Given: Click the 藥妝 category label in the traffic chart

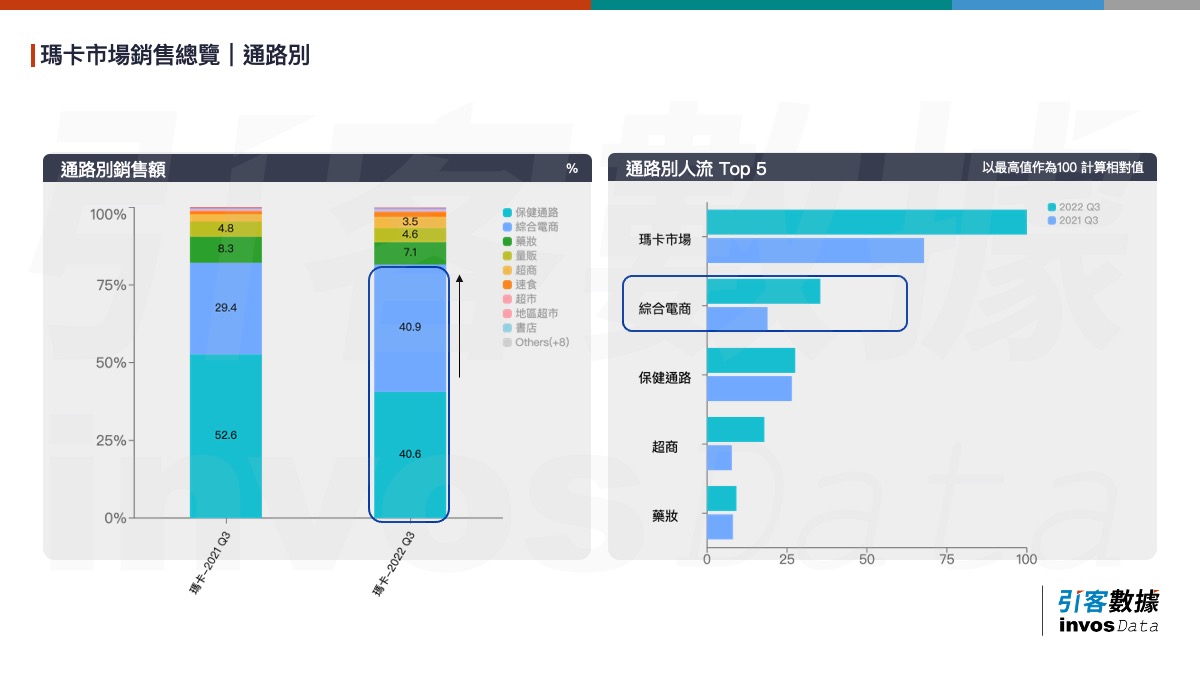Looking at the screenshot, I should tap(665, 516).
